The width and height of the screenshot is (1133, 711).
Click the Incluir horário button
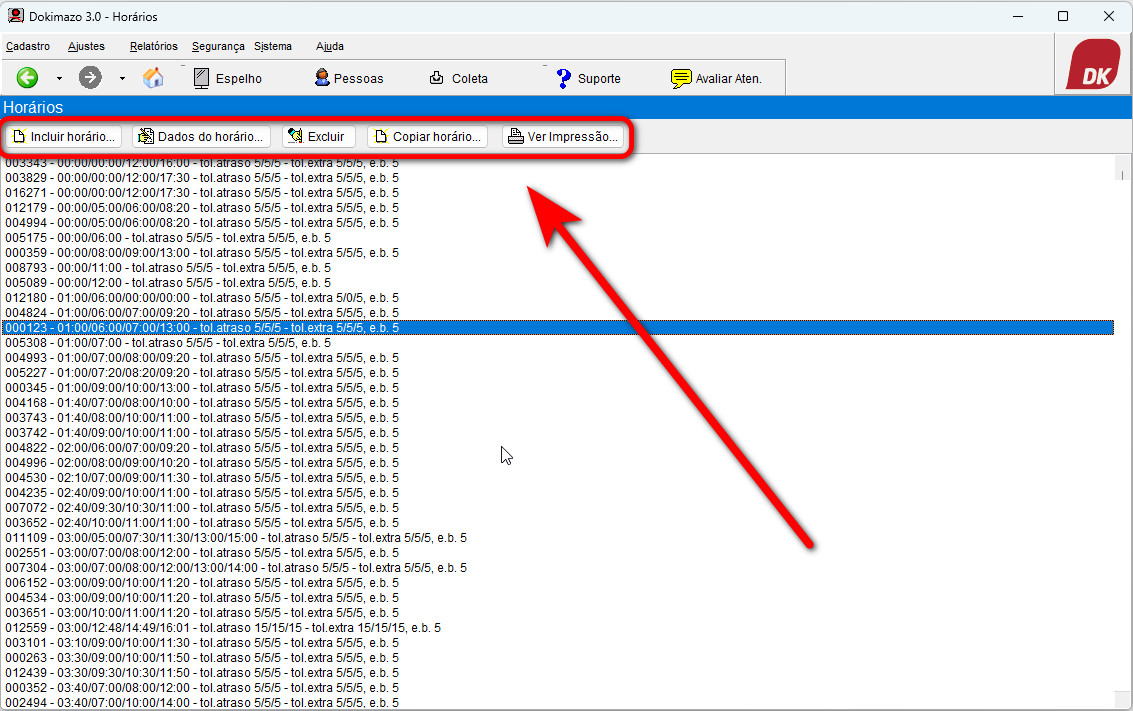click(x=65, y=136)
